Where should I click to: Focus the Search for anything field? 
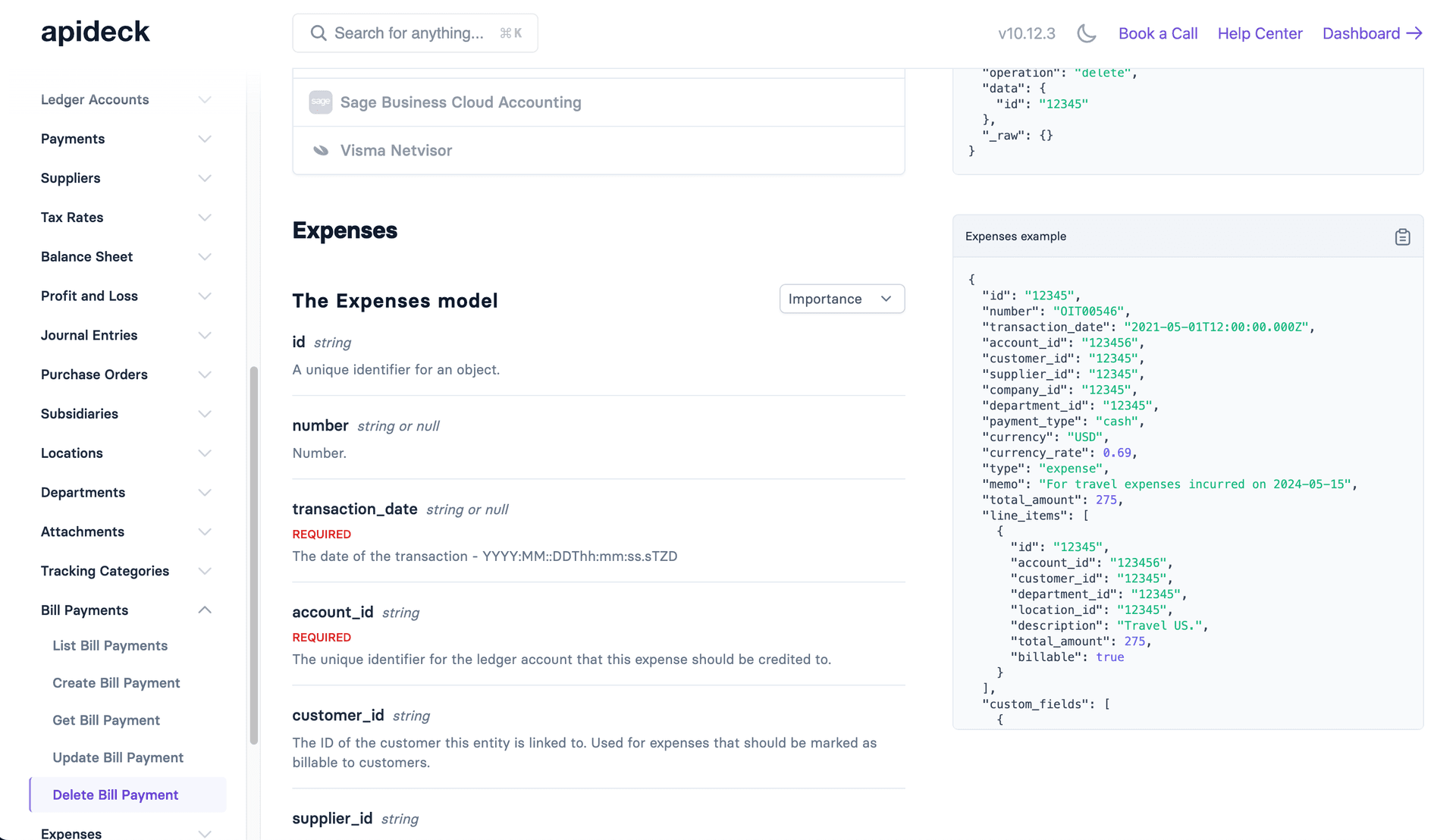[409, 33]
